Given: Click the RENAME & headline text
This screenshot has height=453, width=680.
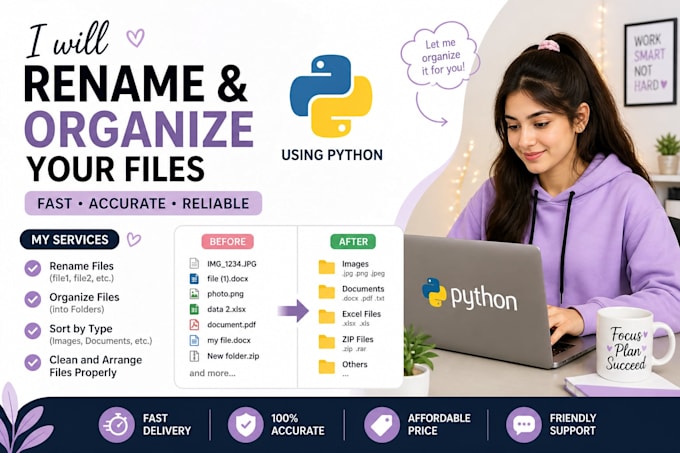Looking at the screenshot, I should pyautogui.click(x=136, y=83).
